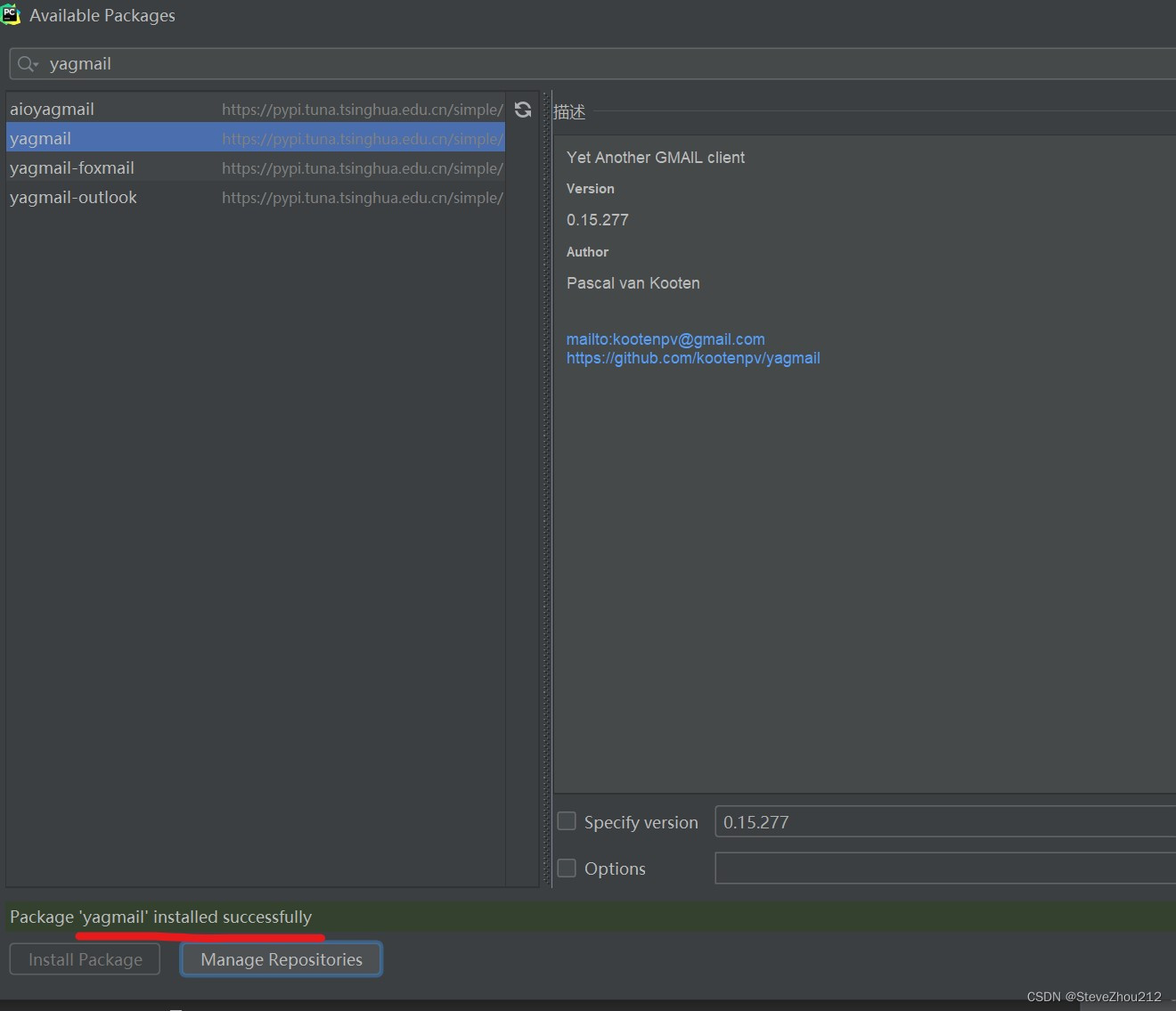Select the yagmail package row
Viewport: 1176px width, 1011px height.
click(256, 138)
